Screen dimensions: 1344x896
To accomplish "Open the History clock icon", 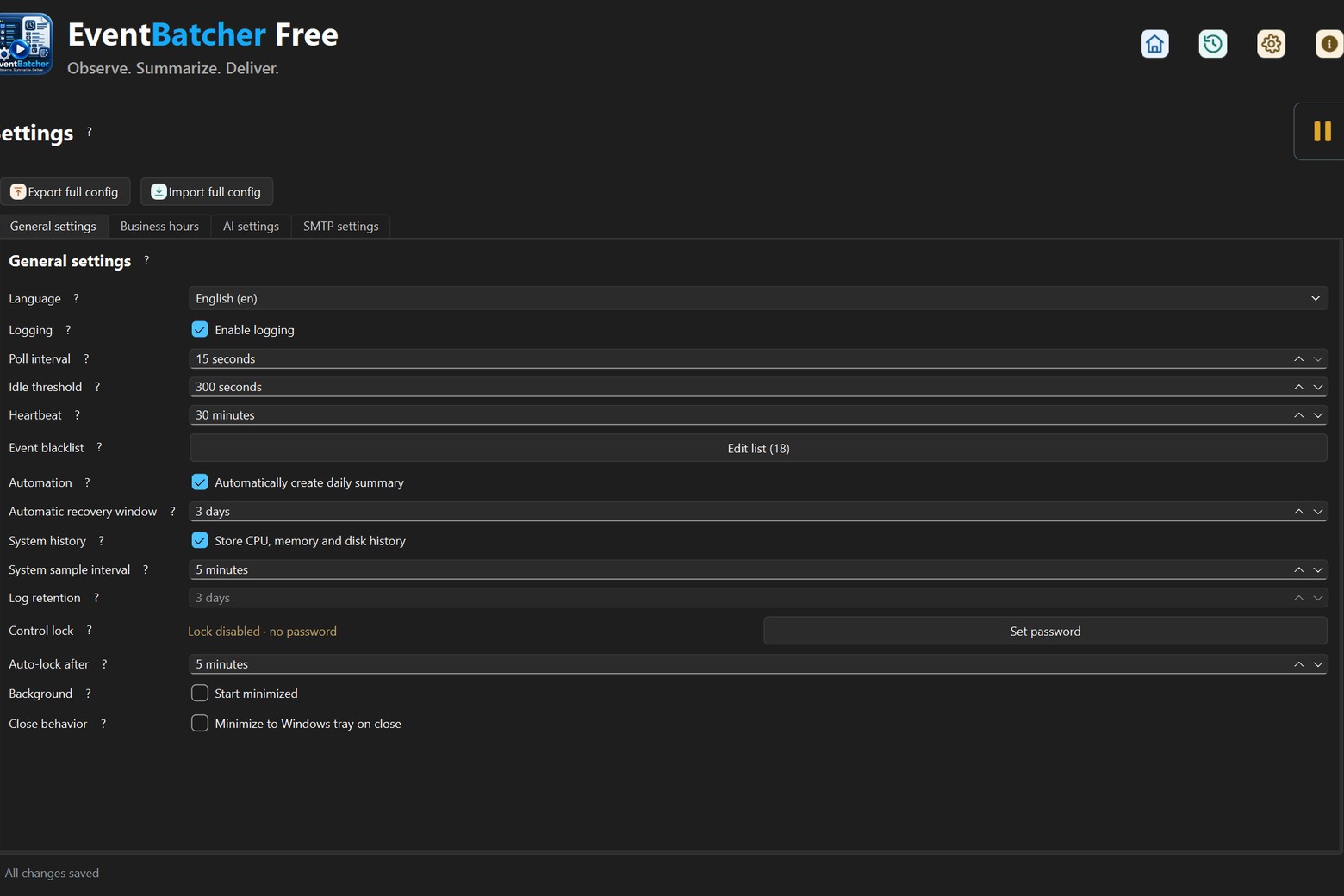I will tap(1213, 44).
